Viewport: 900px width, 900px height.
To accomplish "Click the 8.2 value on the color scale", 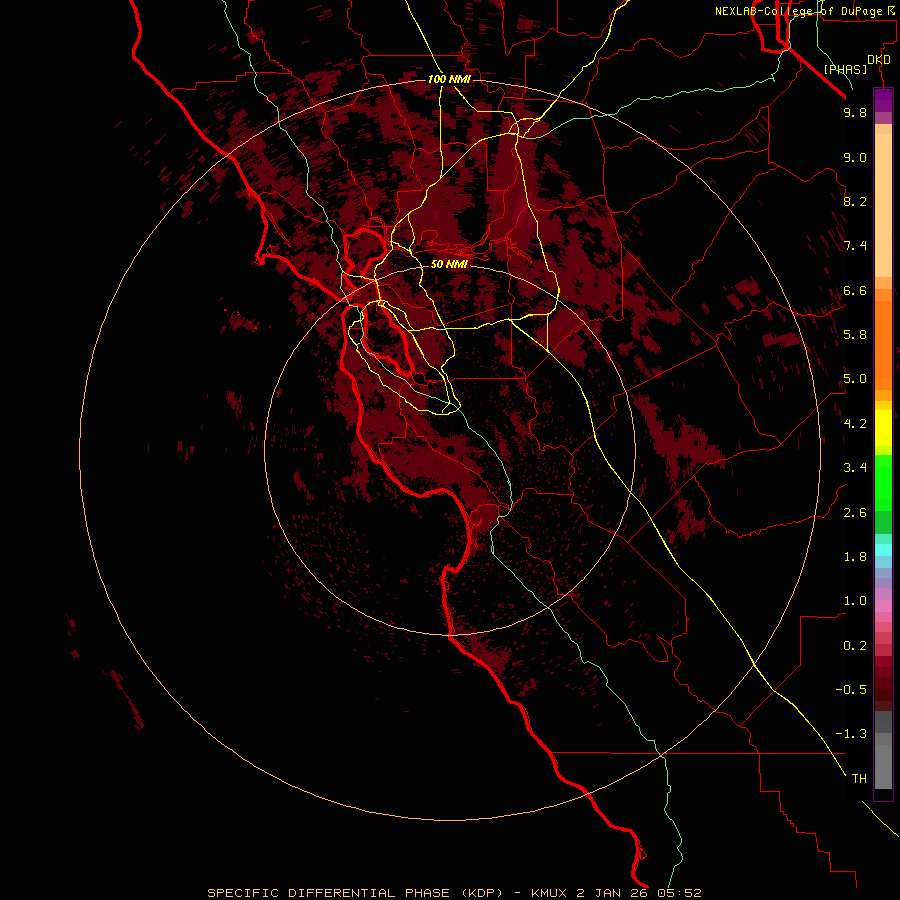I will (855, 201).
